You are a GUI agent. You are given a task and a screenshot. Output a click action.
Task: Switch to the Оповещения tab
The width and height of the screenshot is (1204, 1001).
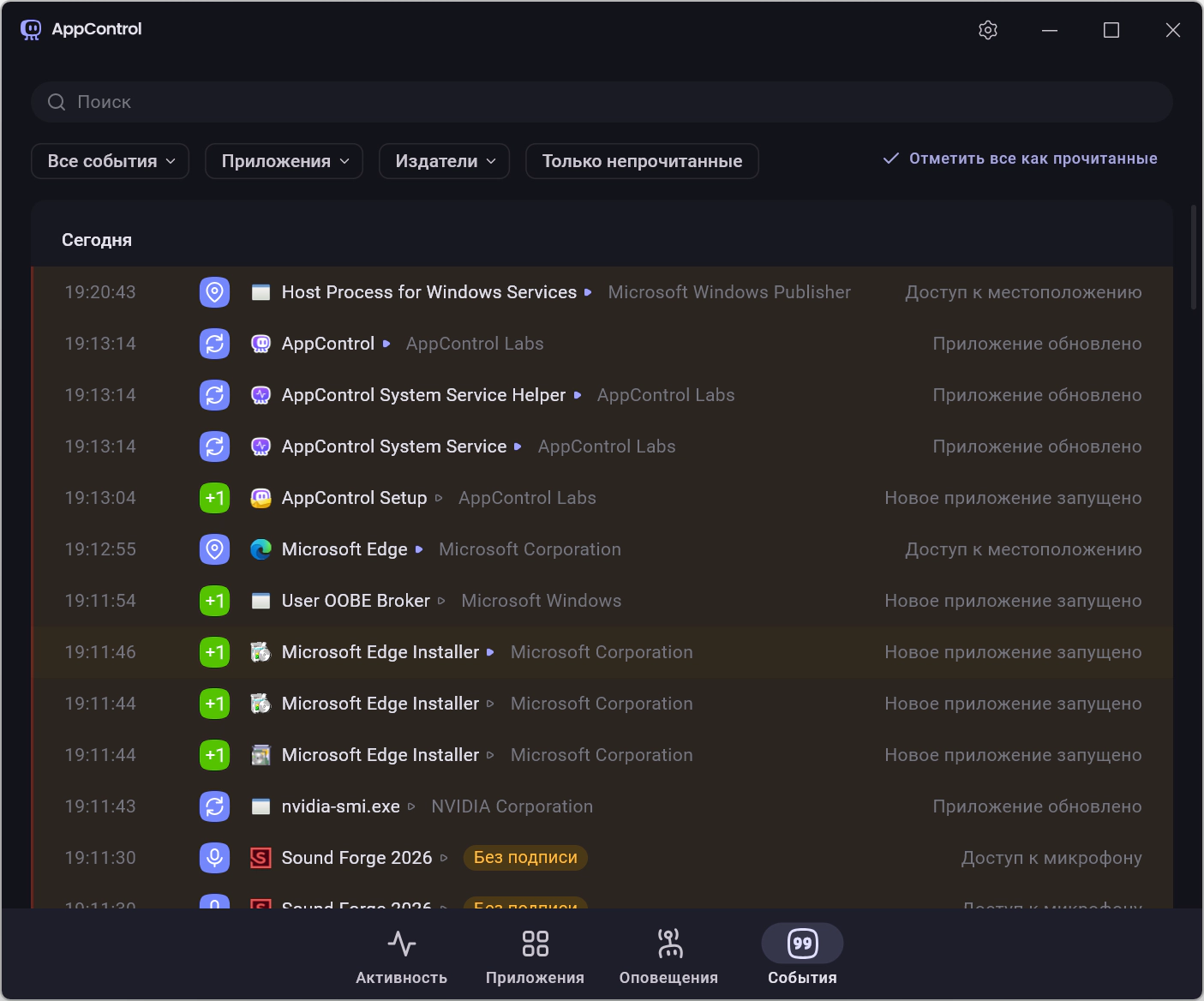[x=668, y=956]
